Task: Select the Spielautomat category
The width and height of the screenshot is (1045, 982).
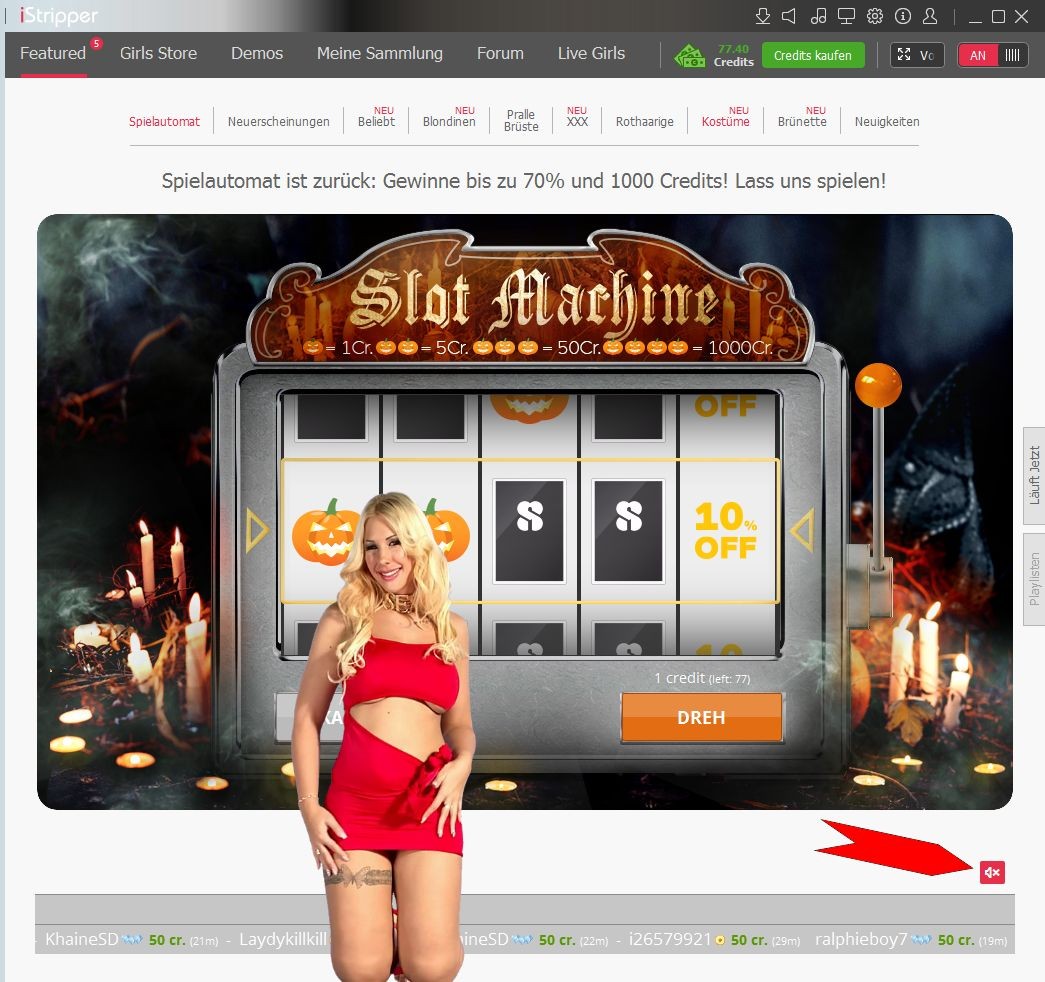Action: (x=164, y=121)
